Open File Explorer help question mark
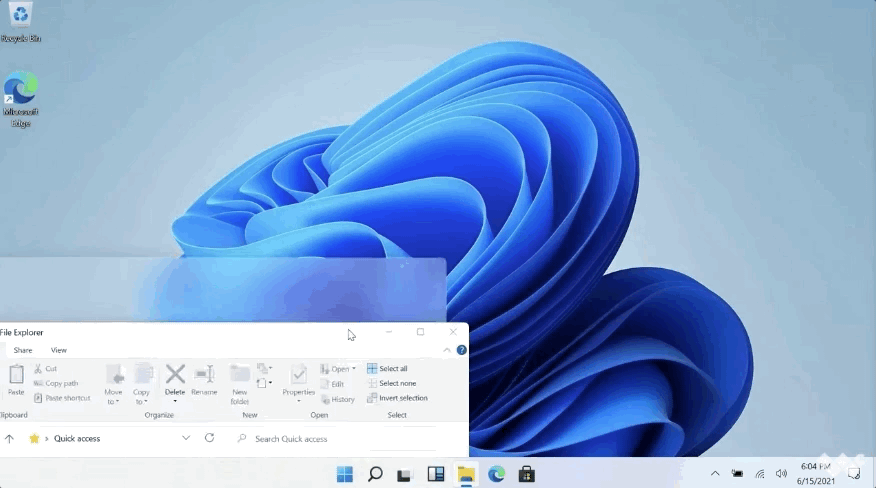876x488 pixels. coord(461,350)
